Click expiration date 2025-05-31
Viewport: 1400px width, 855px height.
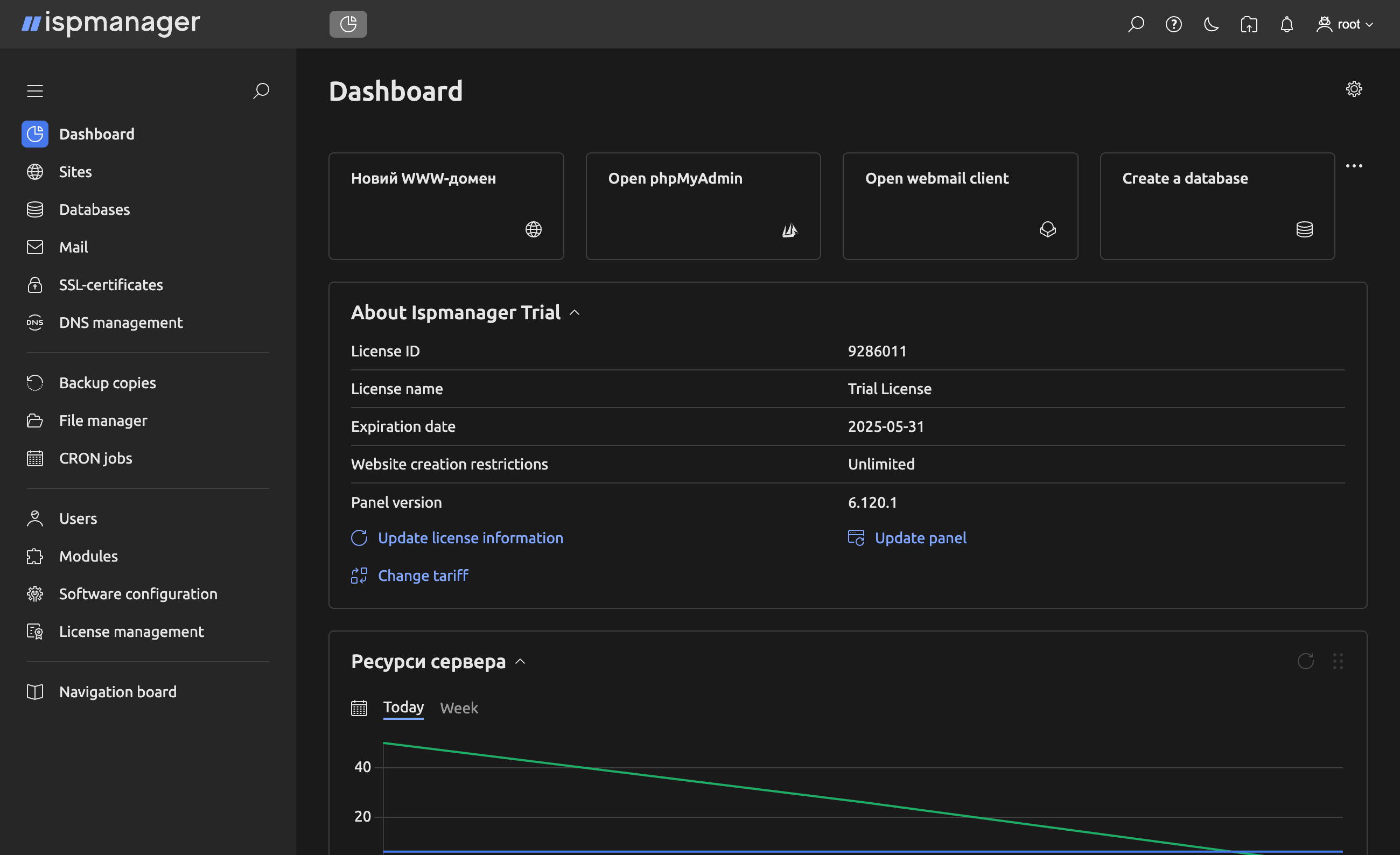click(886, 426)
